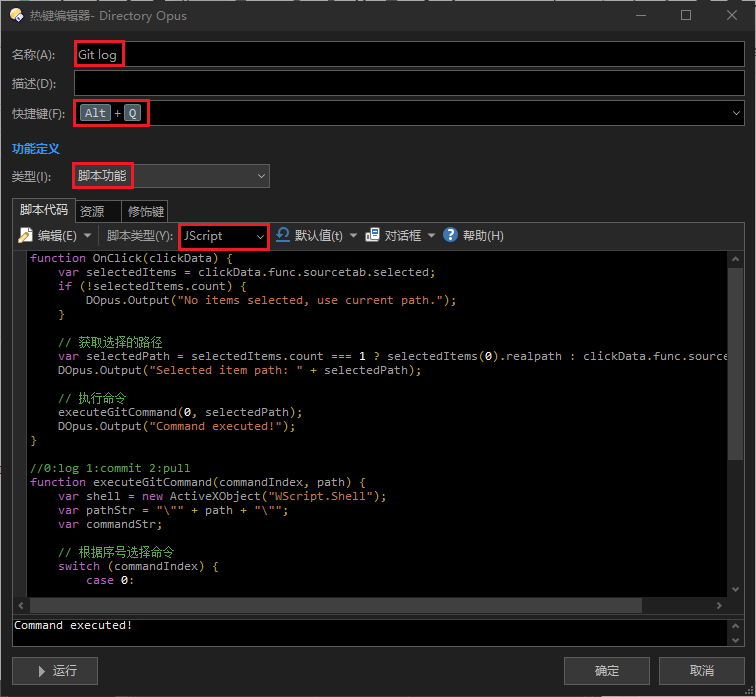Click the 'case 0:' code line
Viewport: 756px width, 697px height.
pyautogui.click(x=110, y=580)
